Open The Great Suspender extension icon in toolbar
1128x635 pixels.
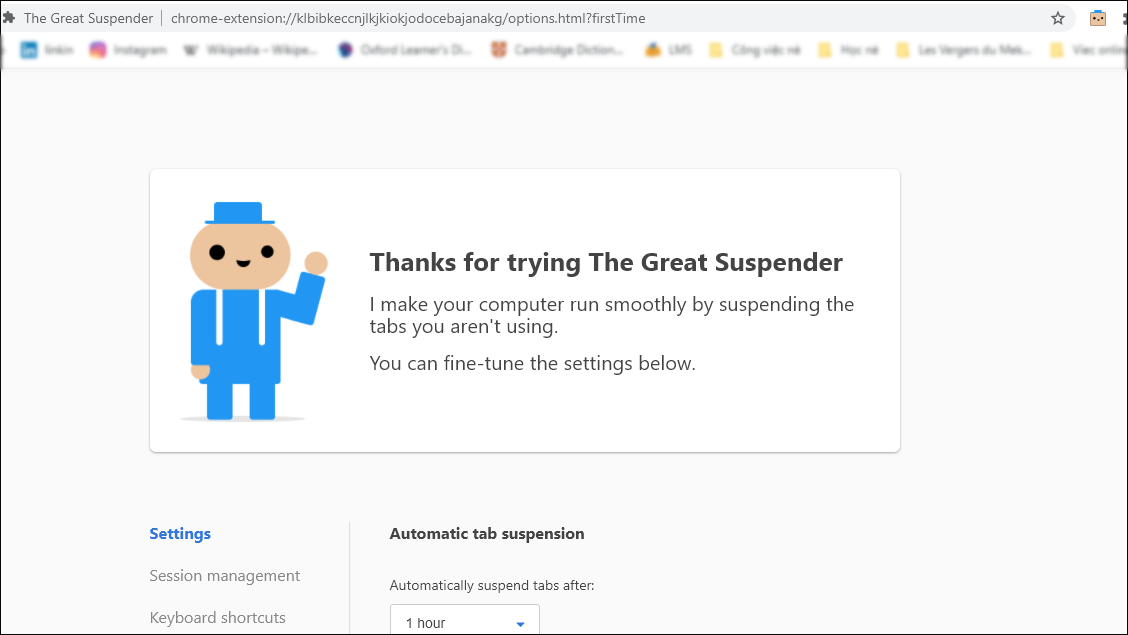tap(1098, 18)
